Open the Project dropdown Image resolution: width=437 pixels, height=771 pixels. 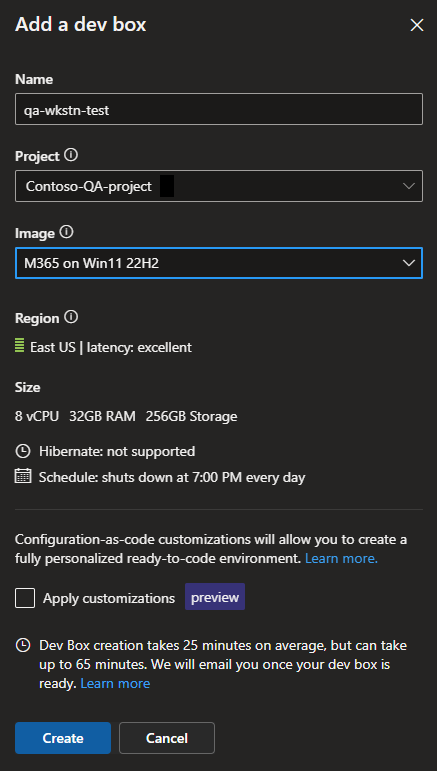(x=219, y=186)
